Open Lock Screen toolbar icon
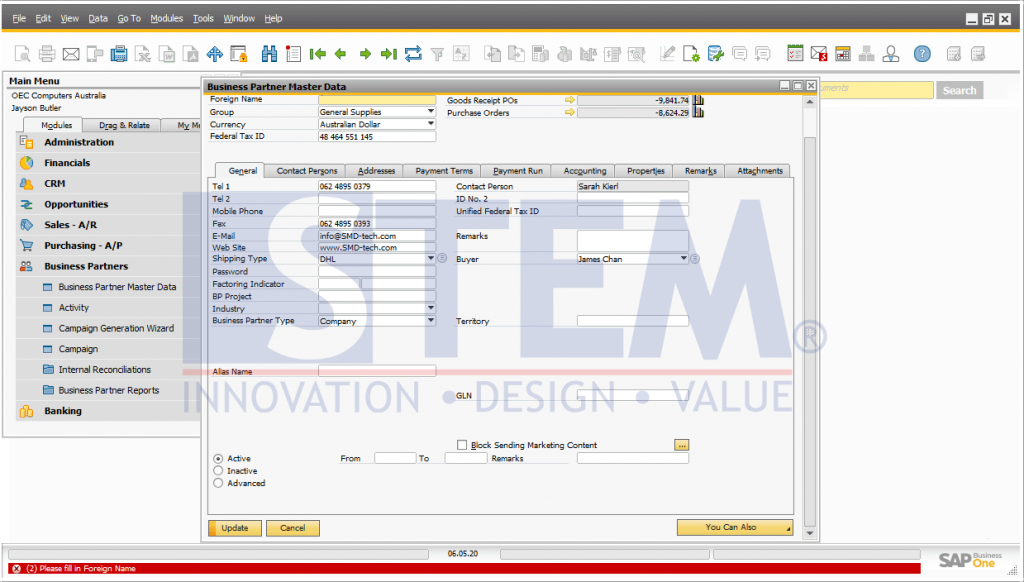 tap(239, 54)
